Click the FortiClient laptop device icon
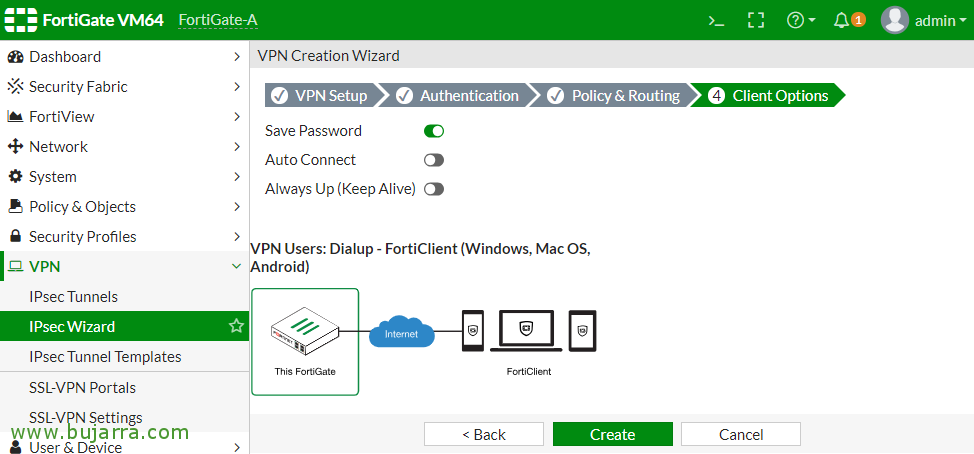974x454 pixels. [x=528, y=330]
